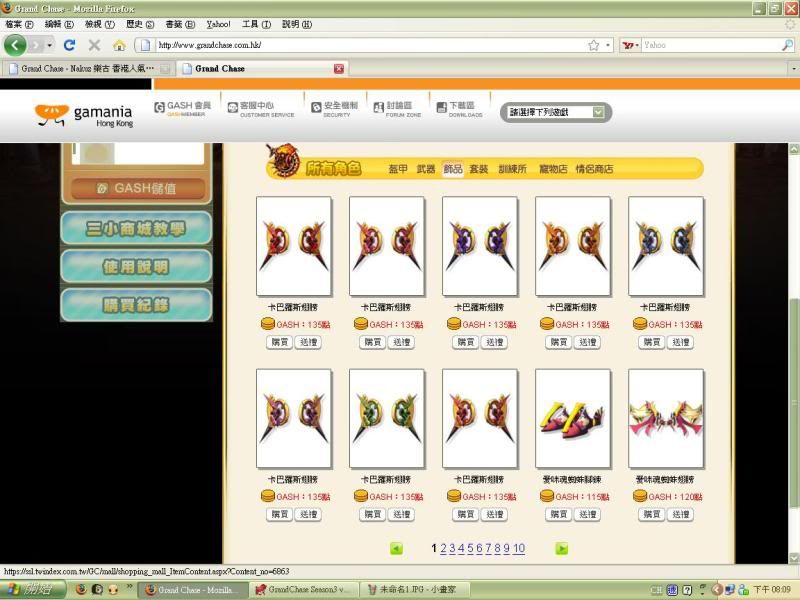Click the scrollbar down arrow

coord(794,558)
